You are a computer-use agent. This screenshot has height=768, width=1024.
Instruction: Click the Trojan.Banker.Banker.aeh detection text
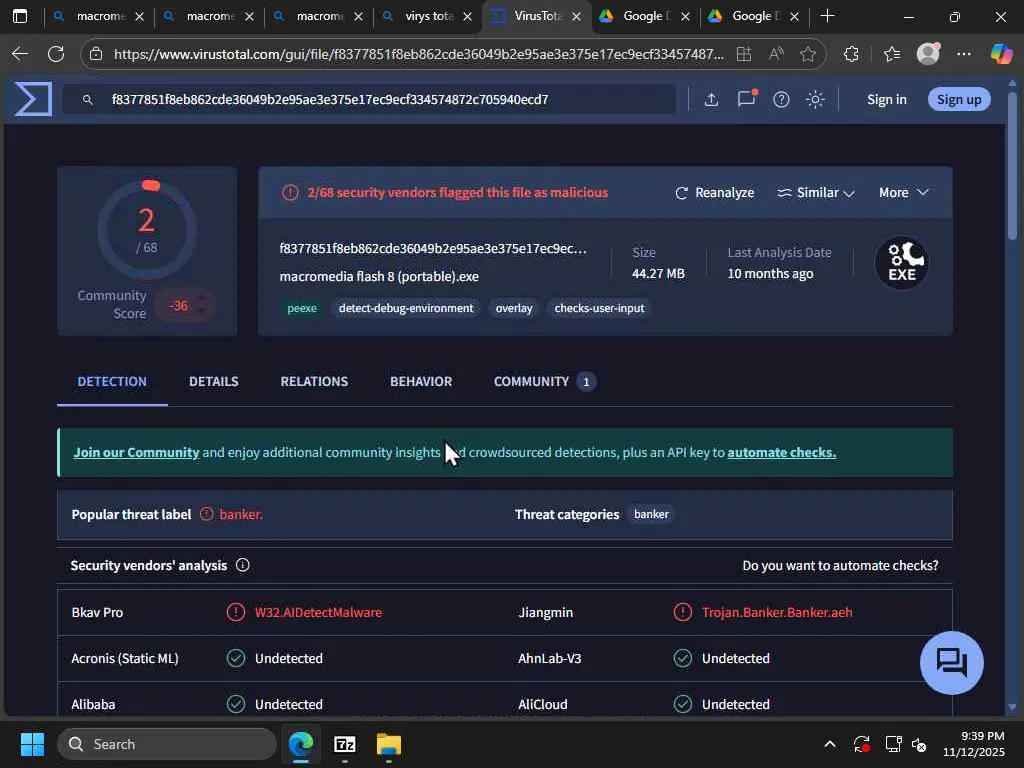pos(776,613)
